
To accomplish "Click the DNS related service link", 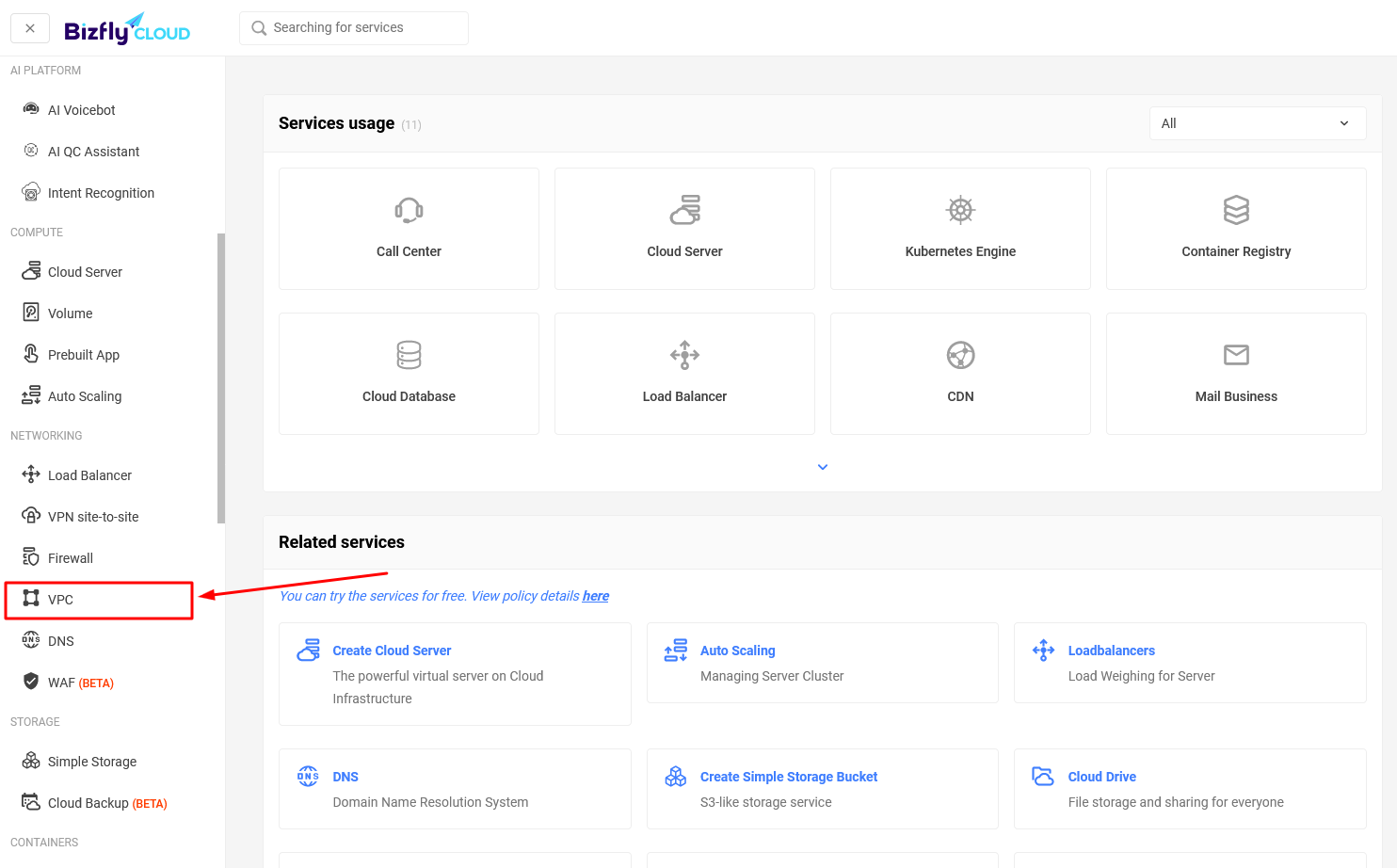I will (345, 777).
